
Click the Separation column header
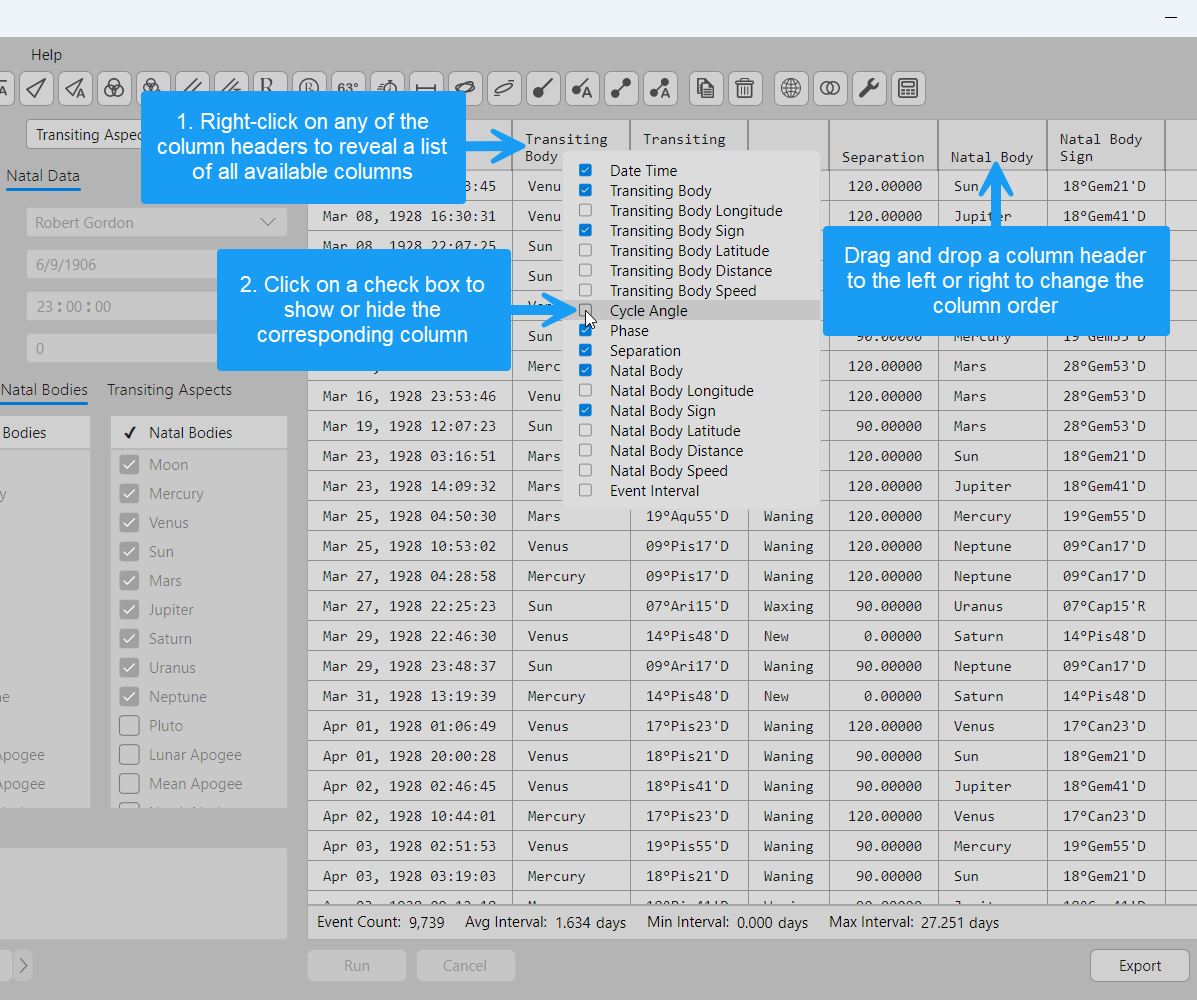click(883, 145)
